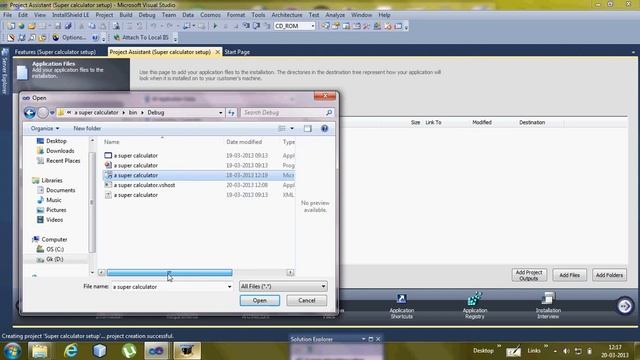Open the Build menu
This screenshot has height=360, width=640.
pyautogui.click(x=126, y=15)
